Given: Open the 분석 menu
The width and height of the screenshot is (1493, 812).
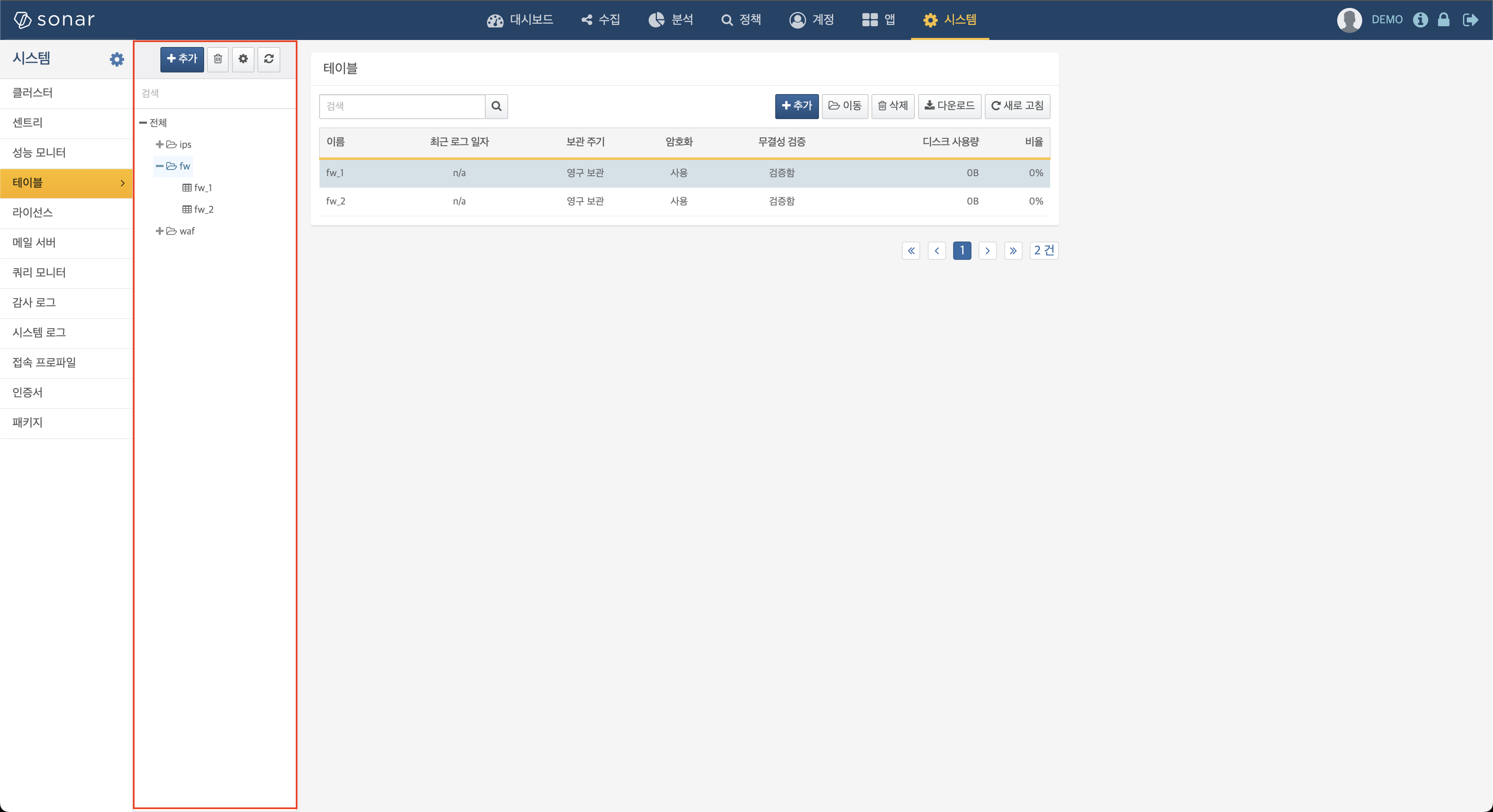Looking at the screenshot, I should tap(671, 20).
